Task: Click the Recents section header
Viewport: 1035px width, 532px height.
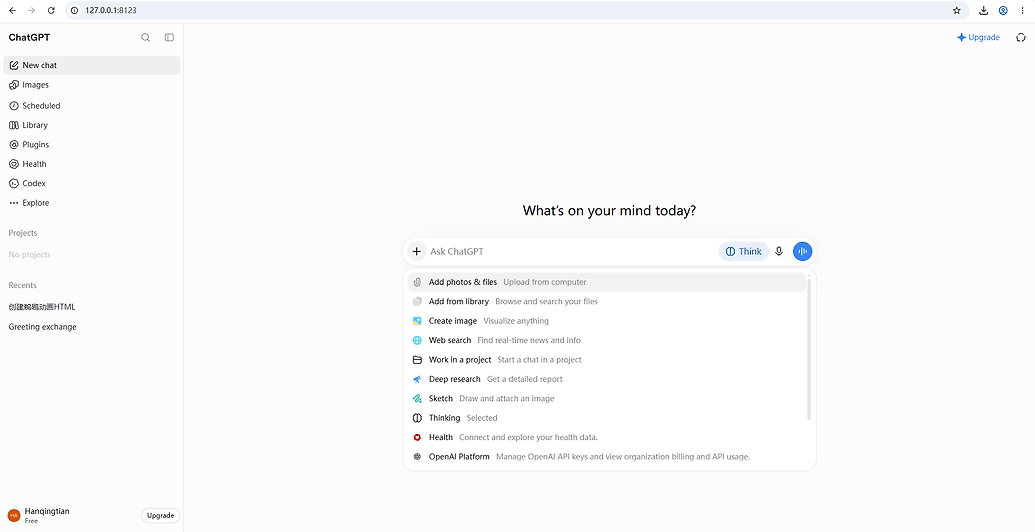Action: coord(22,285)
